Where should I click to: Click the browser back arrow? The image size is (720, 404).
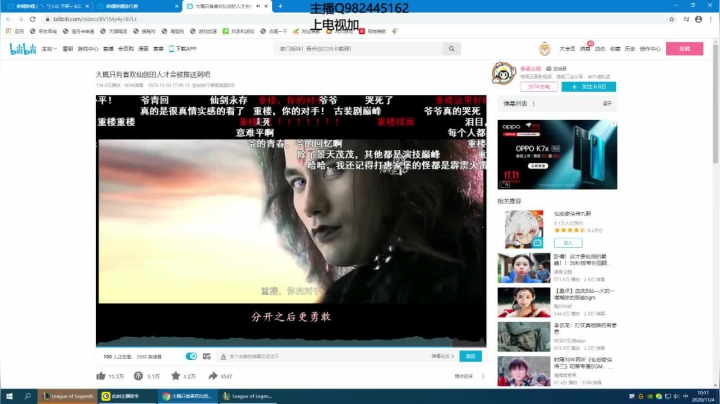pyautogui.click(x=9, y=19)
